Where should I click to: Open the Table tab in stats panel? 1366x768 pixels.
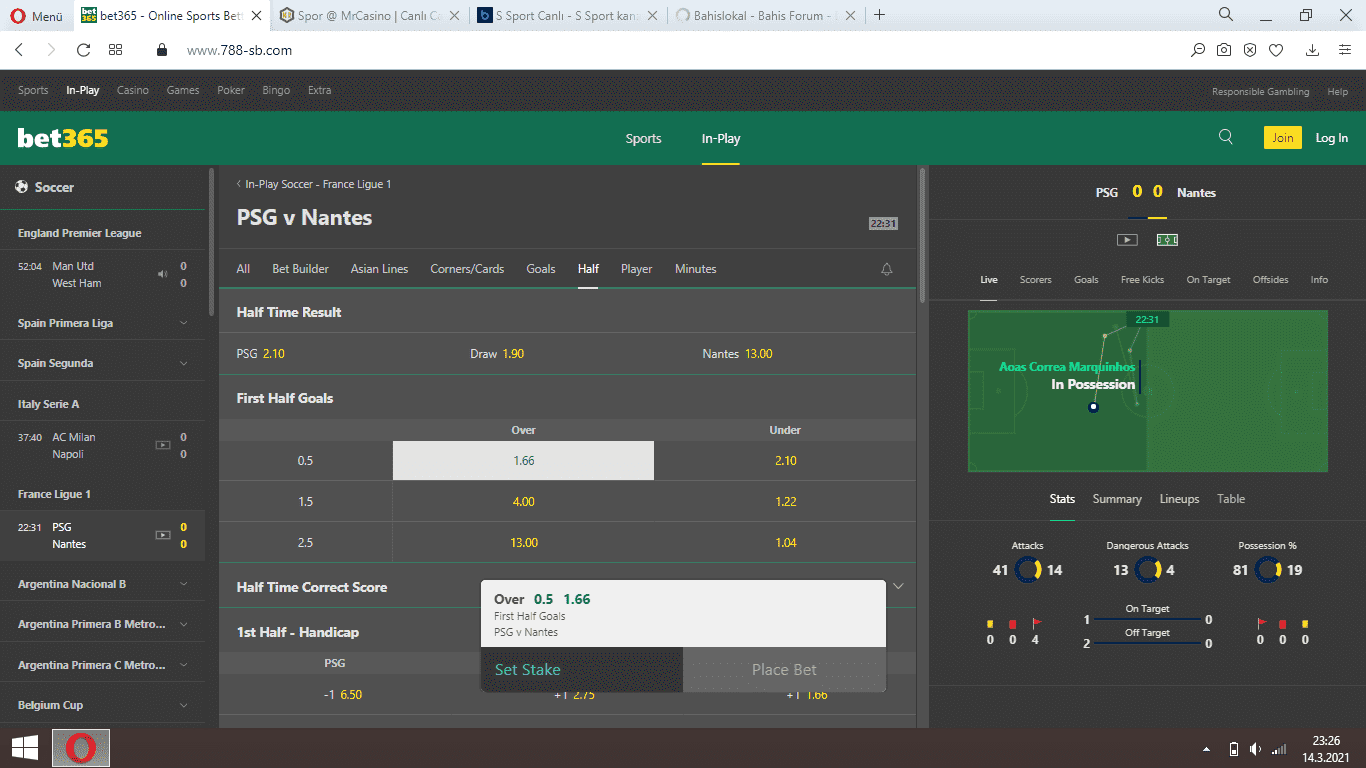pos(1231,499)
